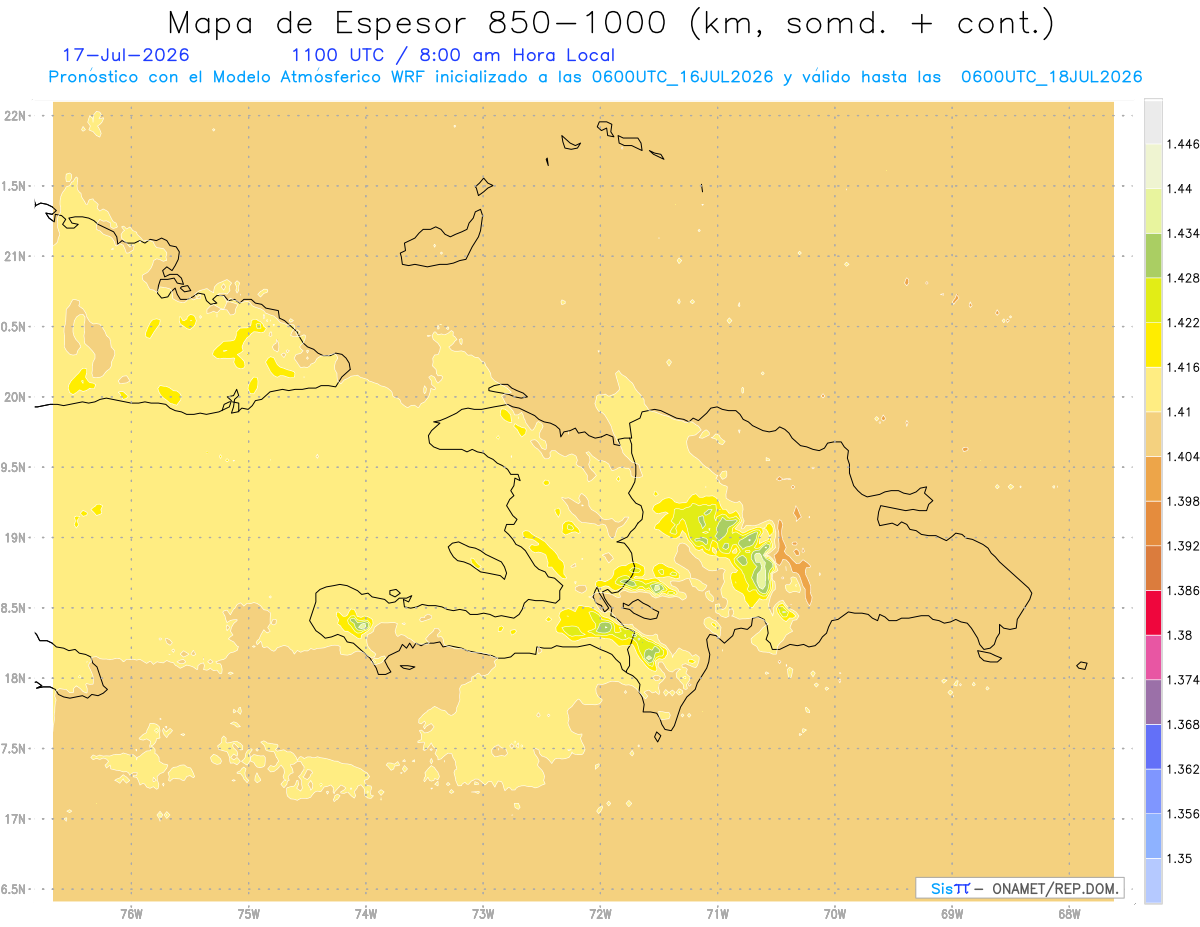Click the longitude label "69W"

point(952,913)
